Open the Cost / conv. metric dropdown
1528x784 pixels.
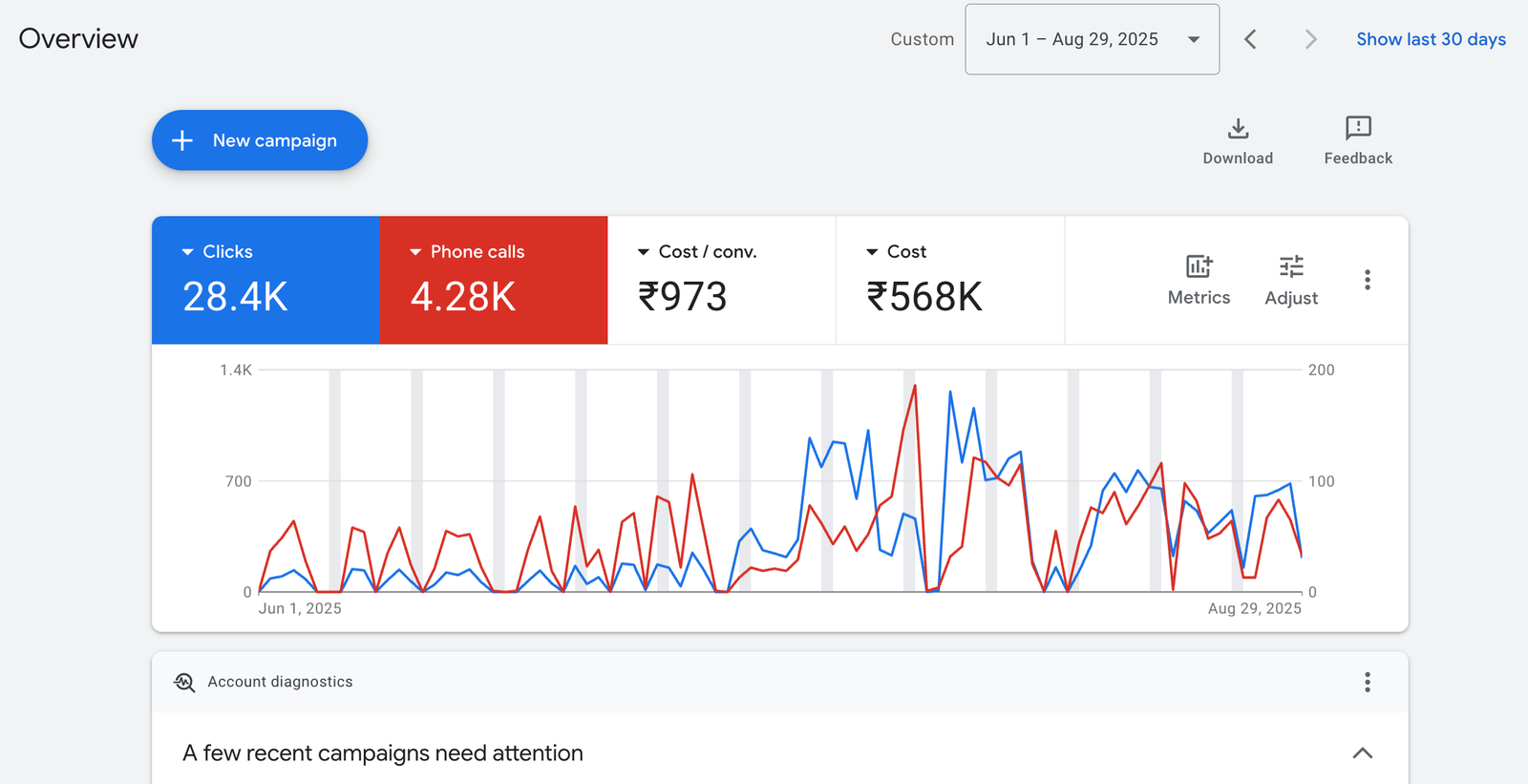[x=643, y=252]
